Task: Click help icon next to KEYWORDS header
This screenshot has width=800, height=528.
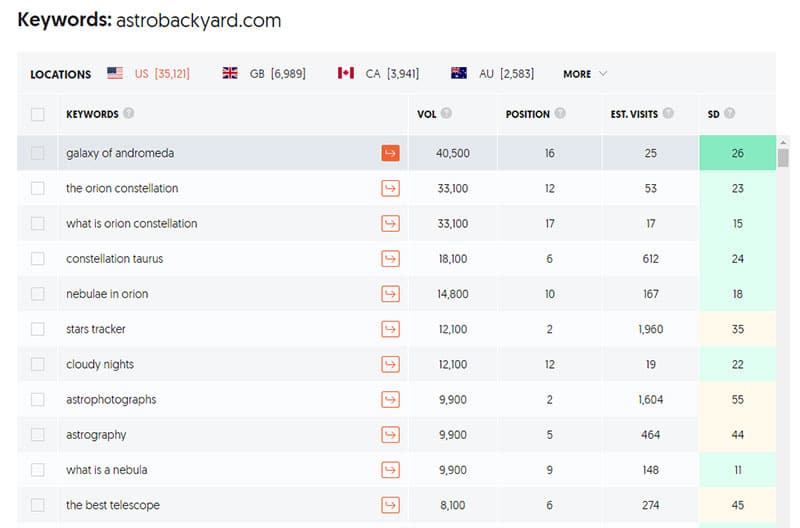Action: pos(129,113)
